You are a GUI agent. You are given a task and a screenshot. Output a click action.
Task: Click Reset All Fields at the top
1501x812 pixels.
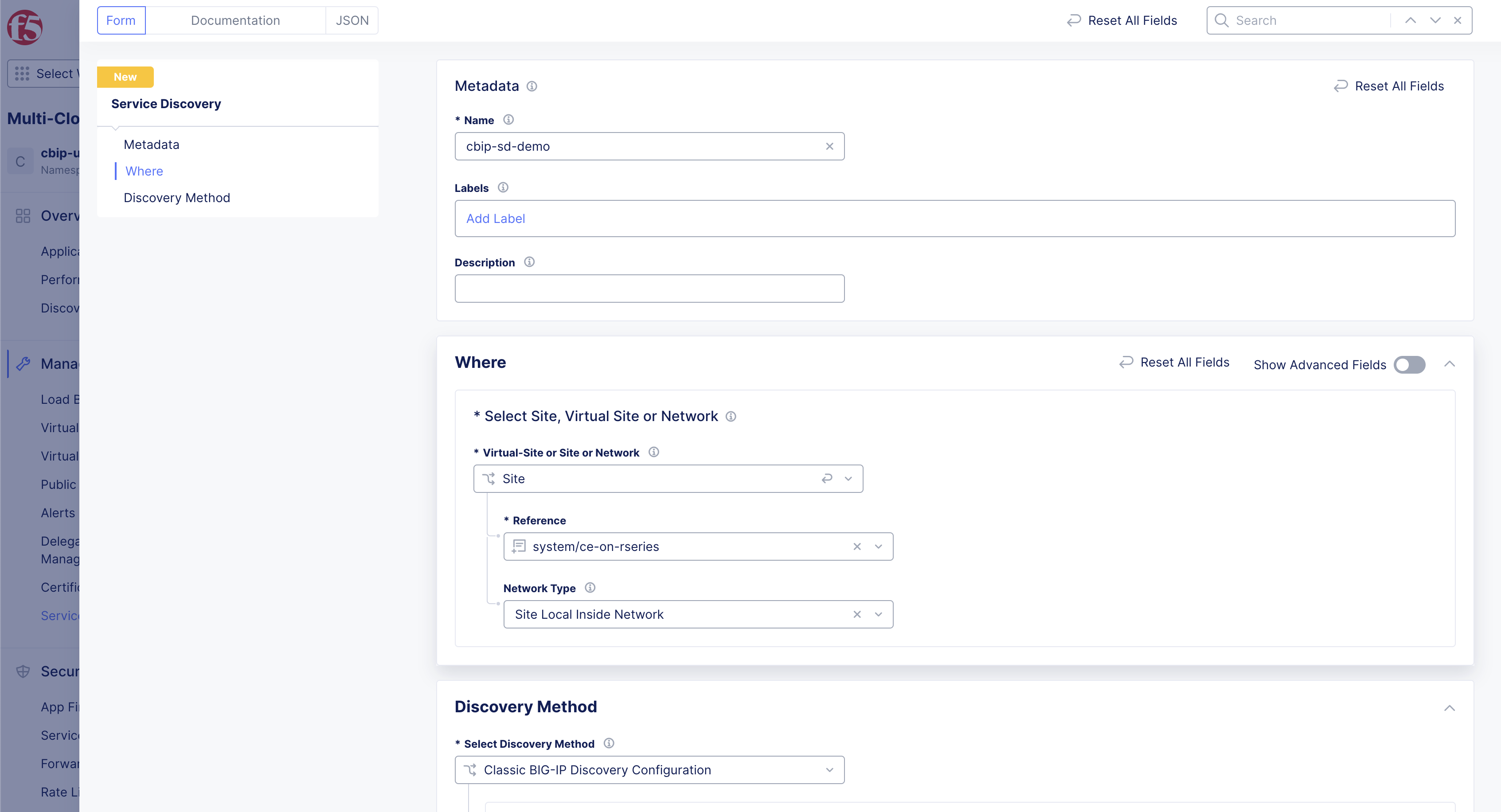[1121, 20]
